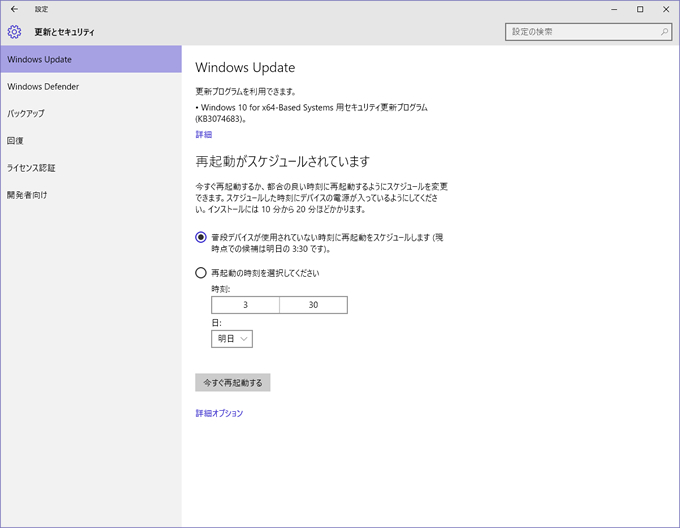Open バックアップ section
This screenshot has height=528, width=680.
pyautogui.click(x=91, y=114)
